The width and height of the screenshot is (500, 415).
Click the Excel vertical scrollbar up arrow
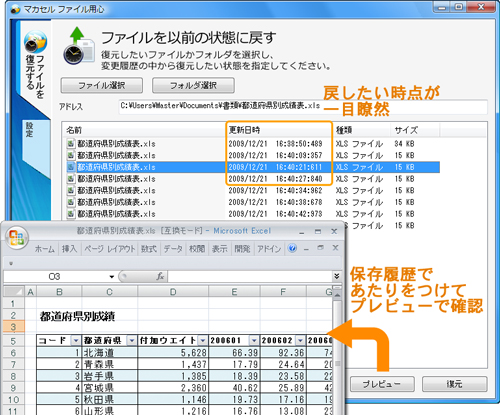pyautogui.click(x=337, y=295)
